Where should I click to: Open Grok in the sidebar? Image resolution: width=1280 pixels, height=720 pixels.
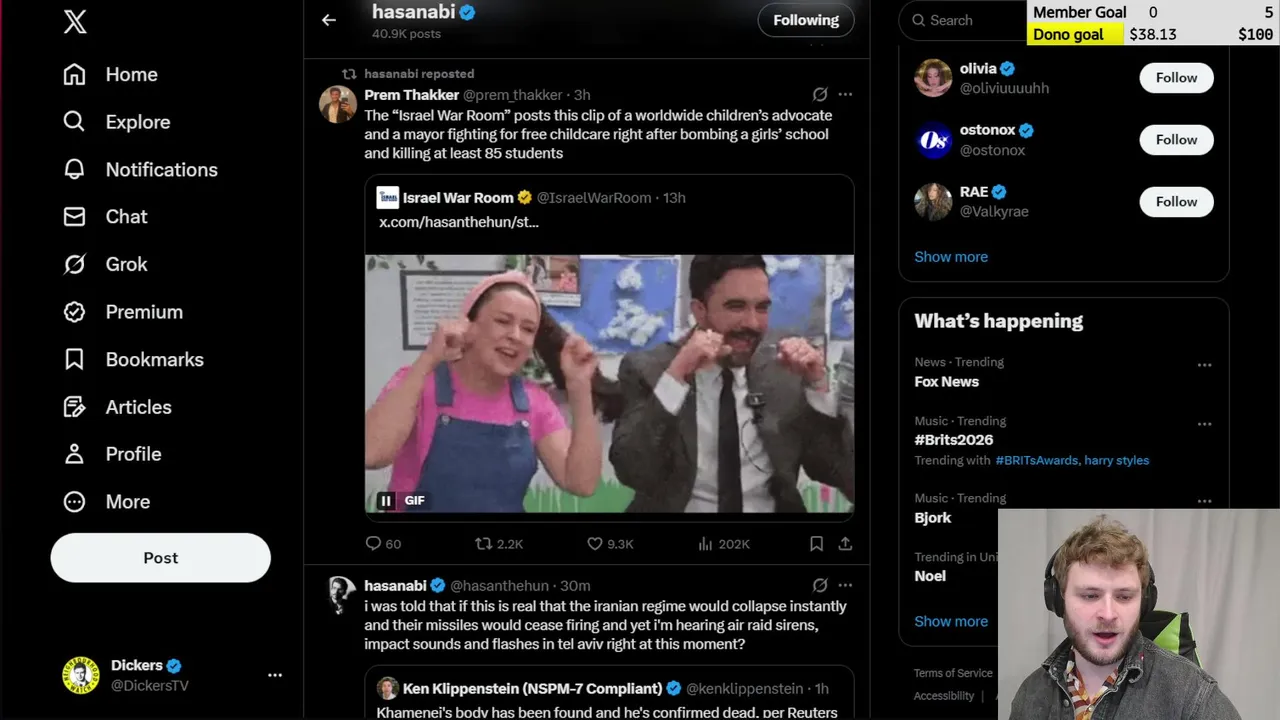[105, 264]
